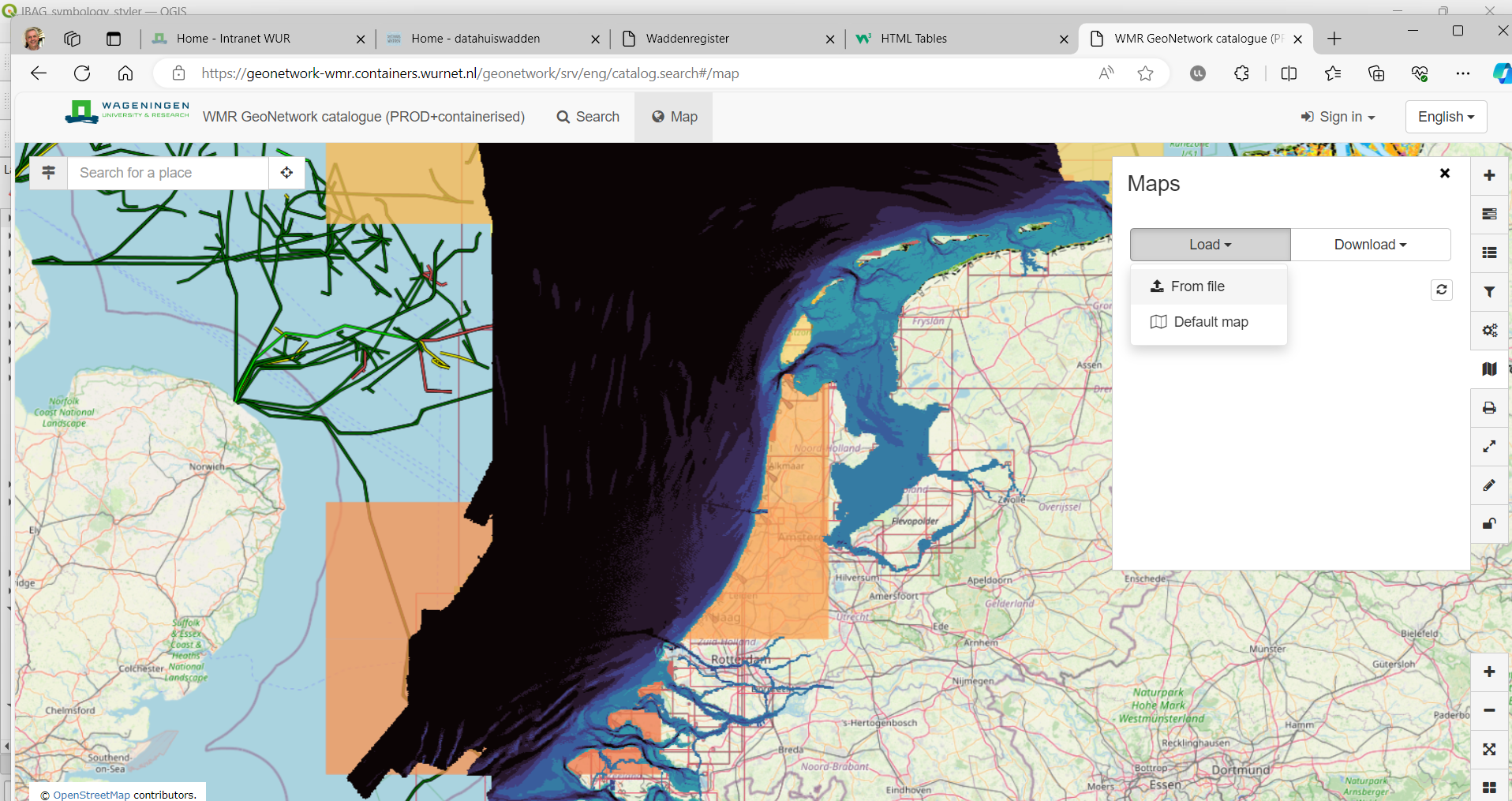Image resolution: width=1512 pixels, height=801 pixels.
Task: Expand the Download dropdown
Action: click(1370, 245)
